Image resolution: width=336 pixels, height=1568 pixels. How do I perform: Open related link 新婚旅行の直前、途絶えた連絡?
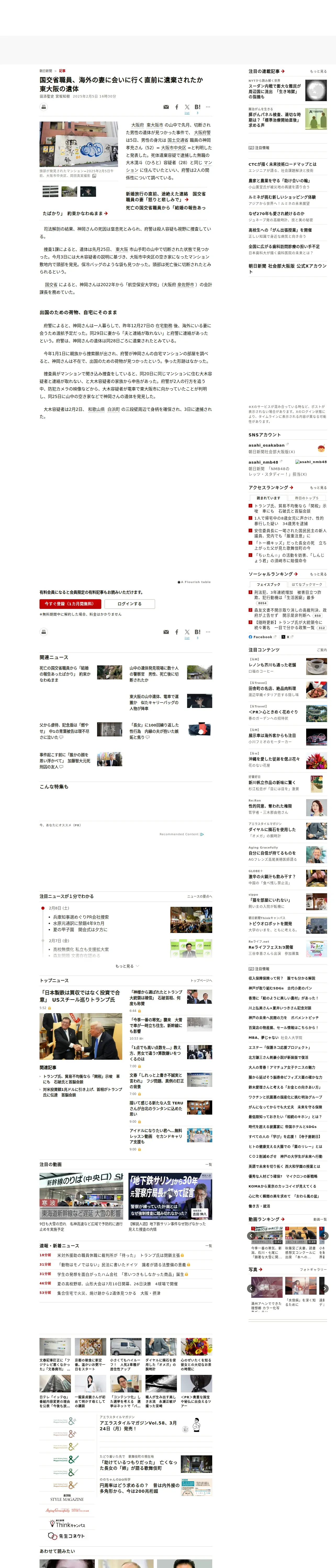166,196
